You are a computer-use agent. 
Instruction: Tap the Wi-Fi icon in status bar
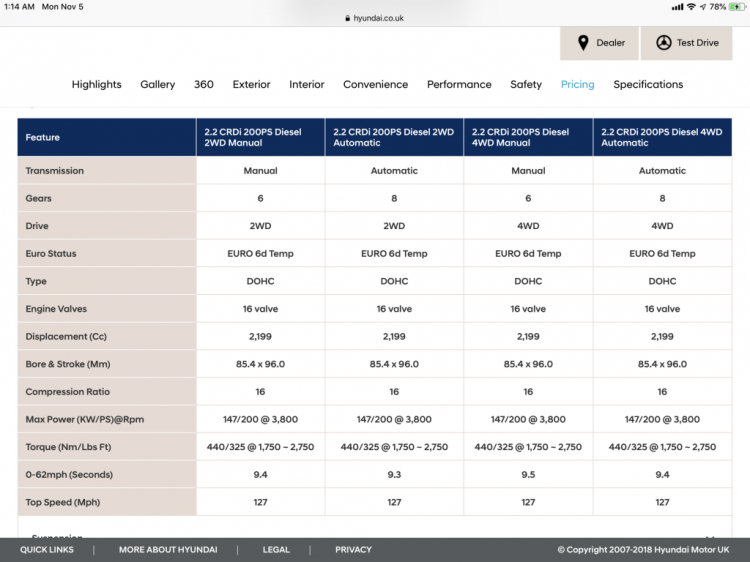click(x=691, y=7)
